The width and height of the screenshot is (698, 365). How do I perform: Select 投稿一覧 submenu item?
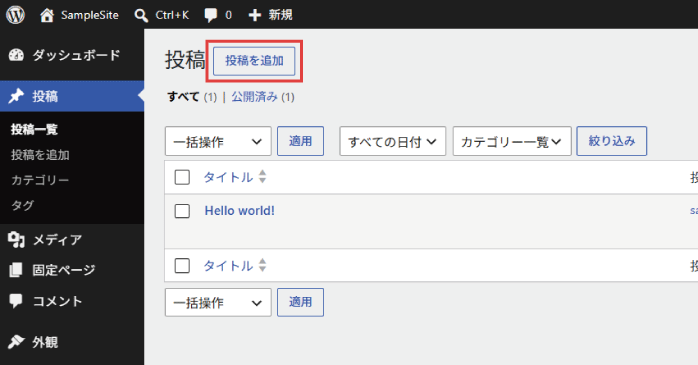(34, 130)
